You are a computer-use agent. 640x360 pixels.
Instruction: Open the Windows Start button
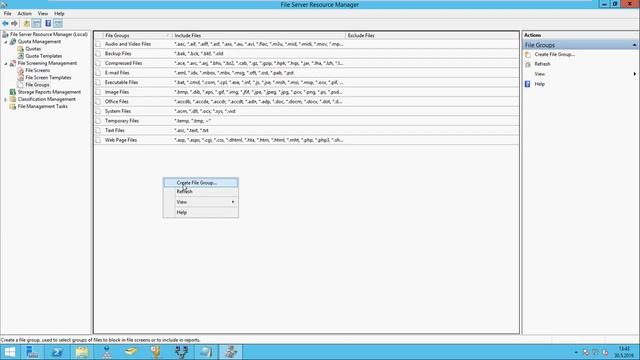(x=9, y=352)
